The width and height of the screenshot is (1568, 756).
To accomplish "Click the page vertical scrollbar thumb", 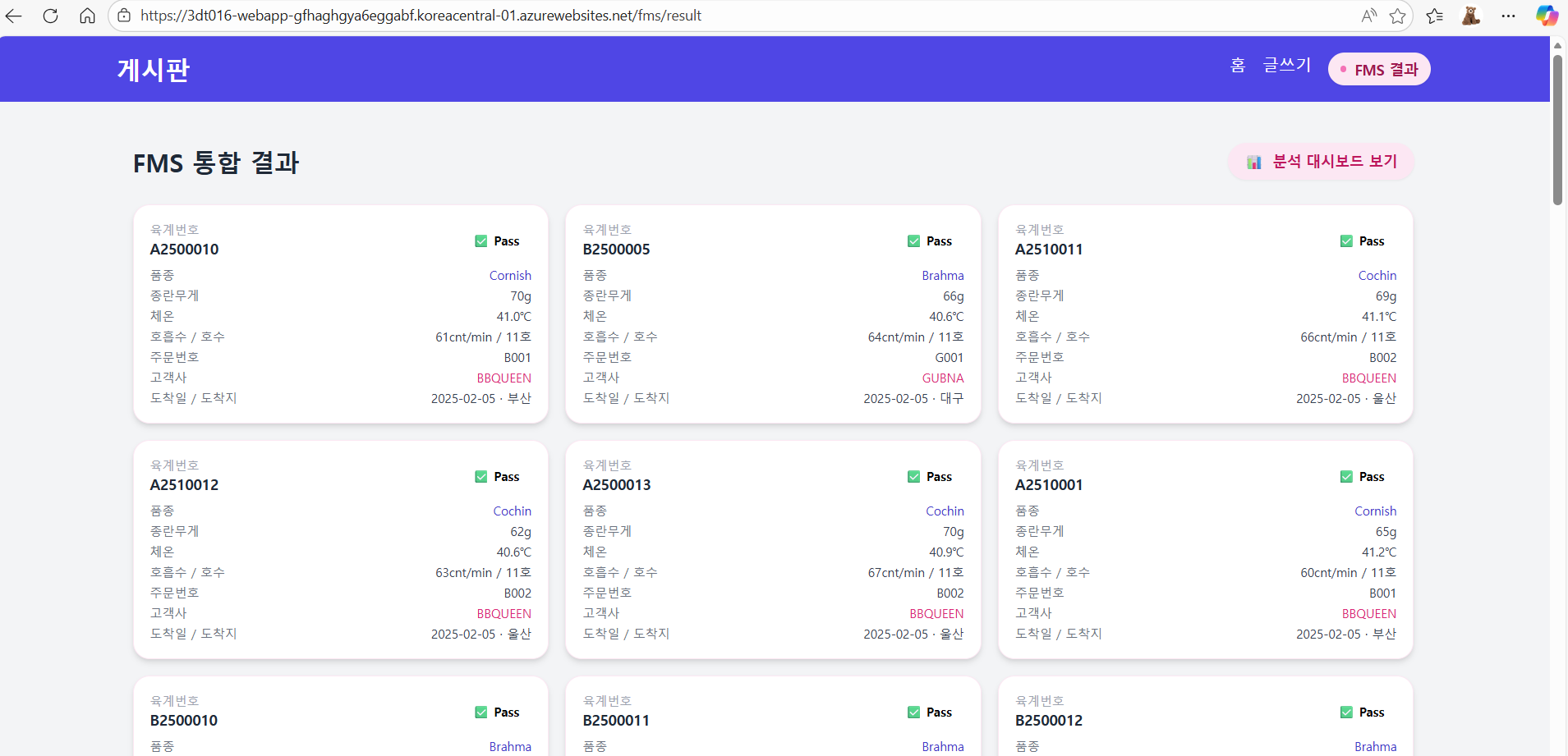I will tap(1557, 130).
